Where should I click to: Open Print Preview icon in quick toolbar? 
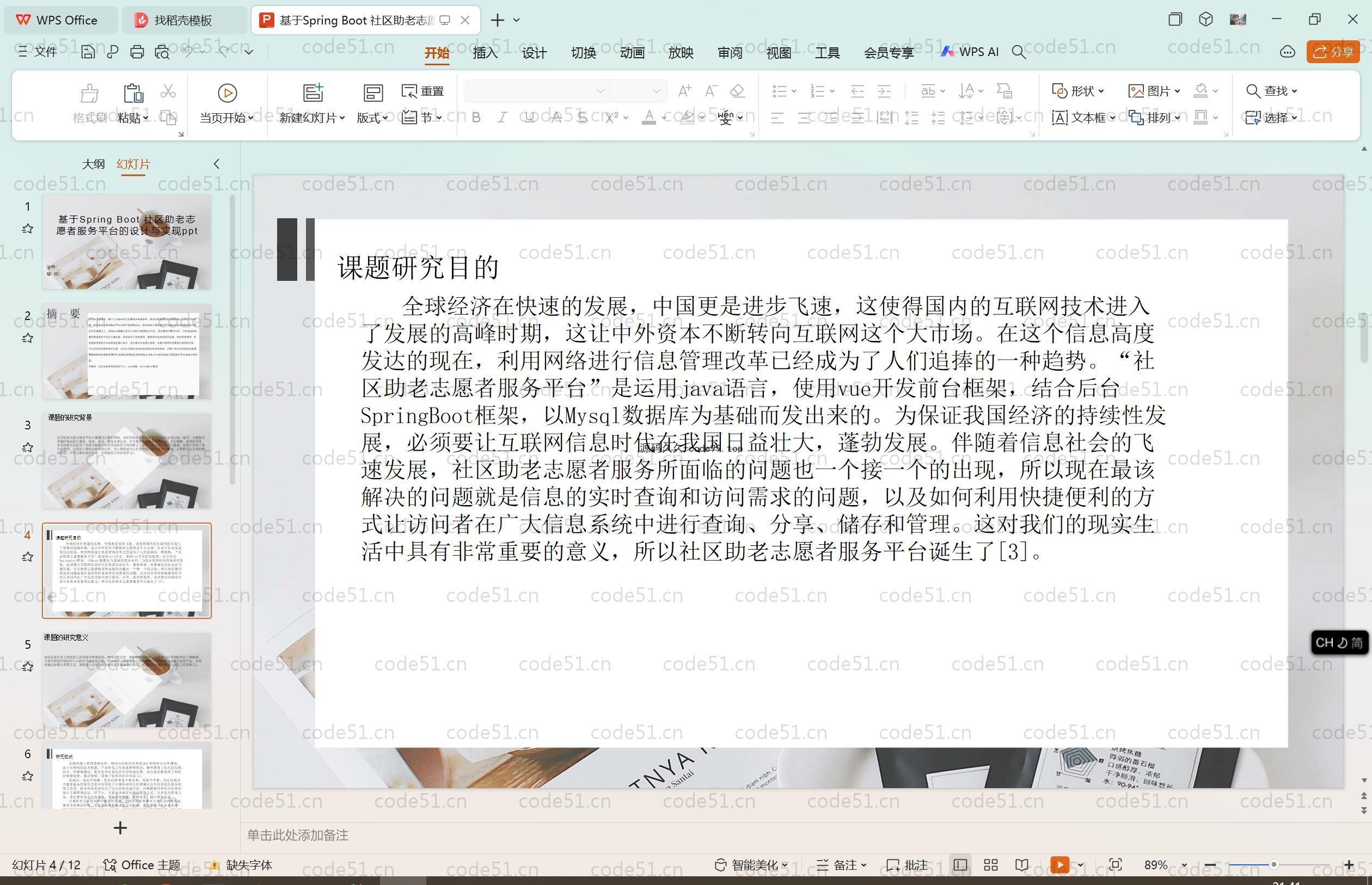pyautogui.click(x=162, y=52)
